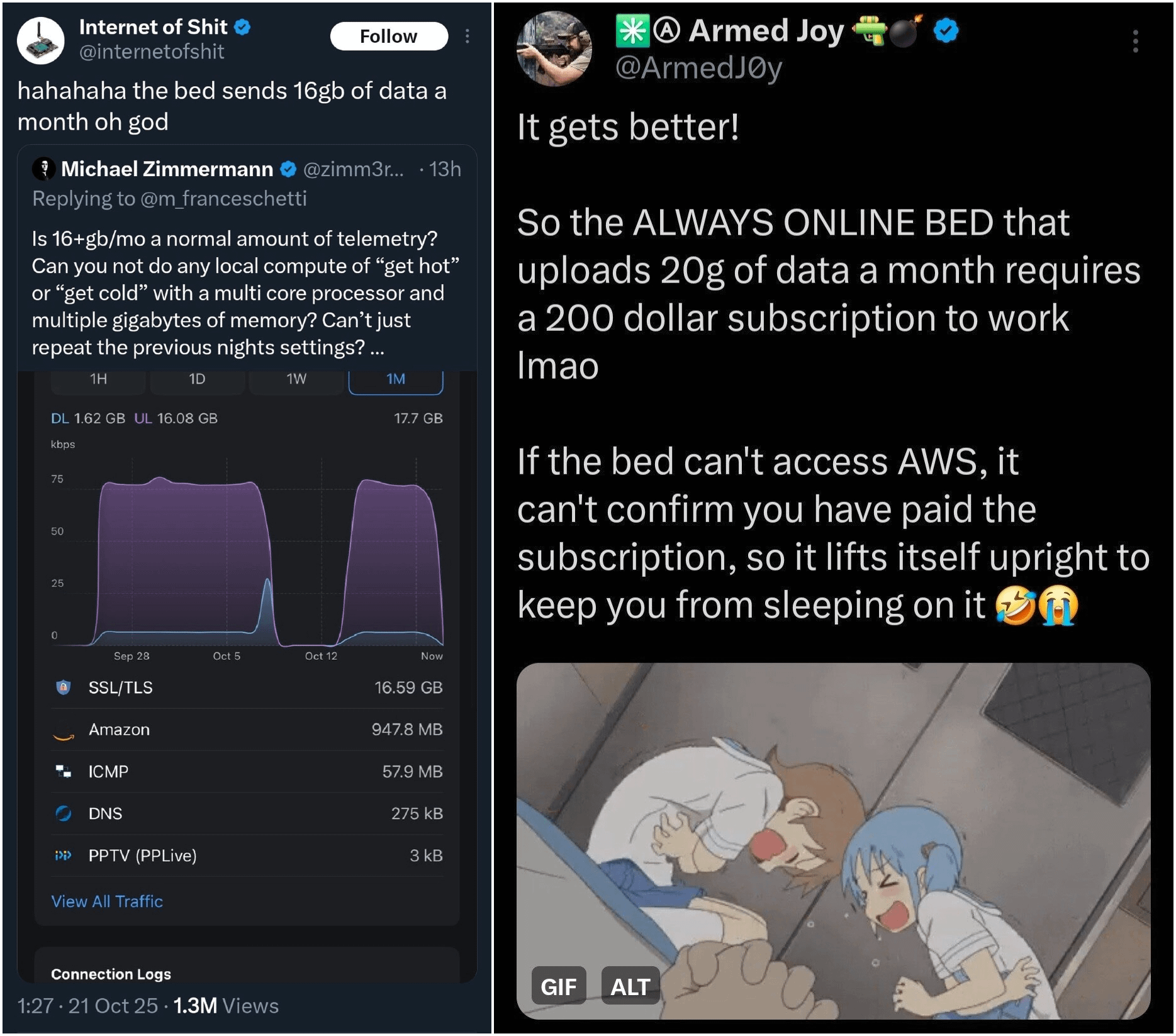1176x1036 pixels.
Task: Click the SSL/TLS shield icon
Action: tap(63, 688)
